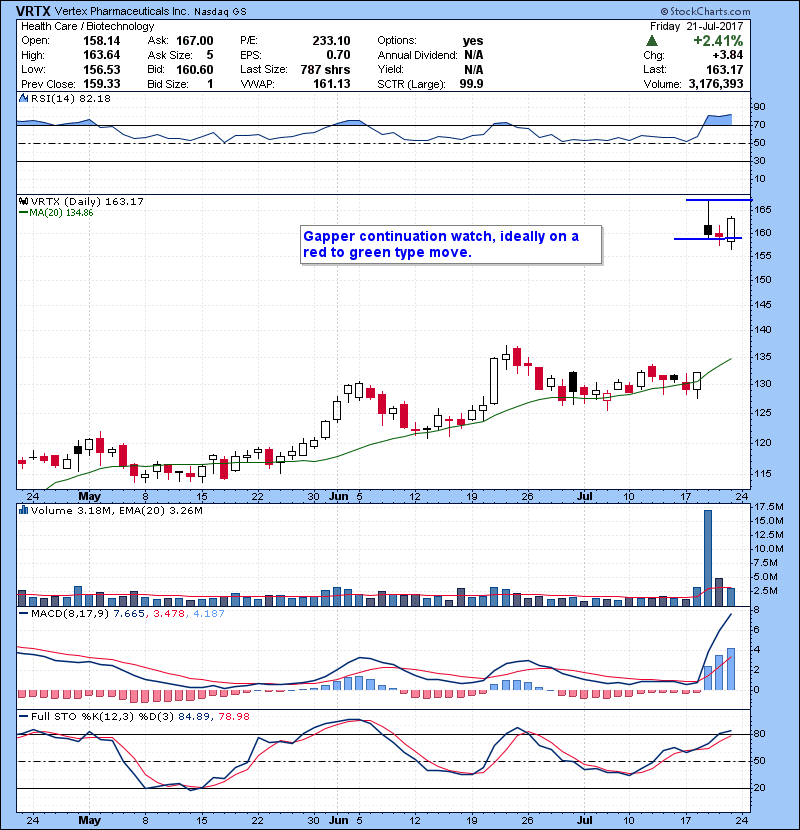The height and width of the screenshot is (830, 800).
Task: Select the High value 163.64
Action: coord(102,55)
